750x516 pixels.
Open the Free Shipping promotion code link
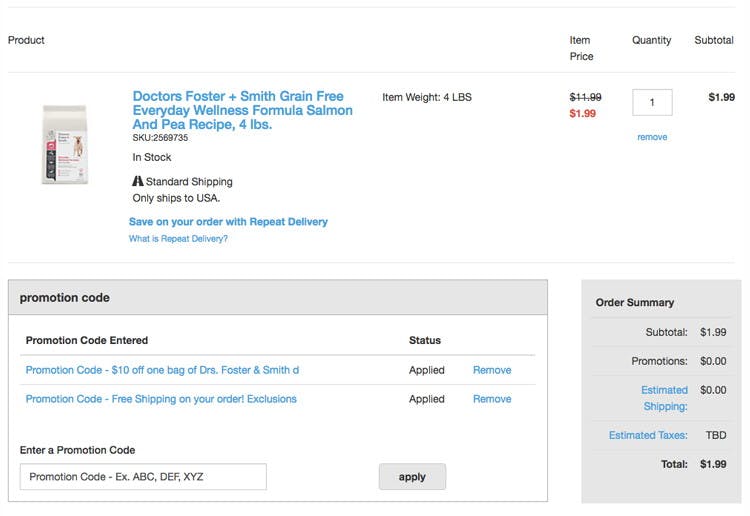click(x=161, y=399)
